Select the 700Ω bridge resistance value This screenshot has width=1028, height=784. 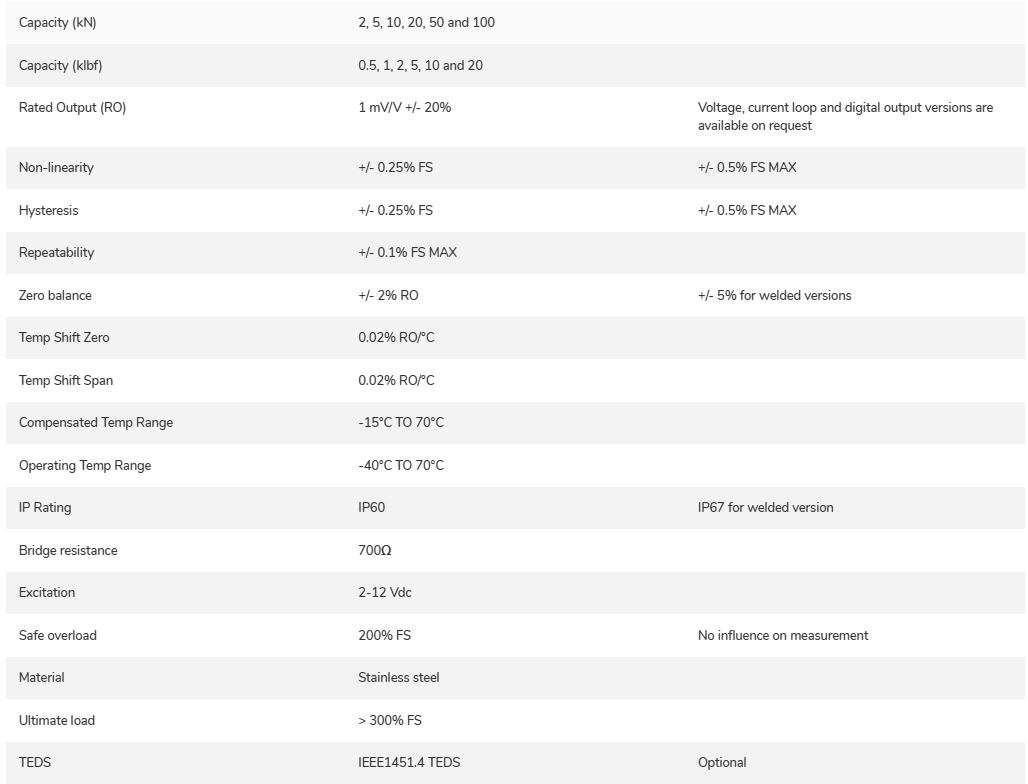point(374,551)
